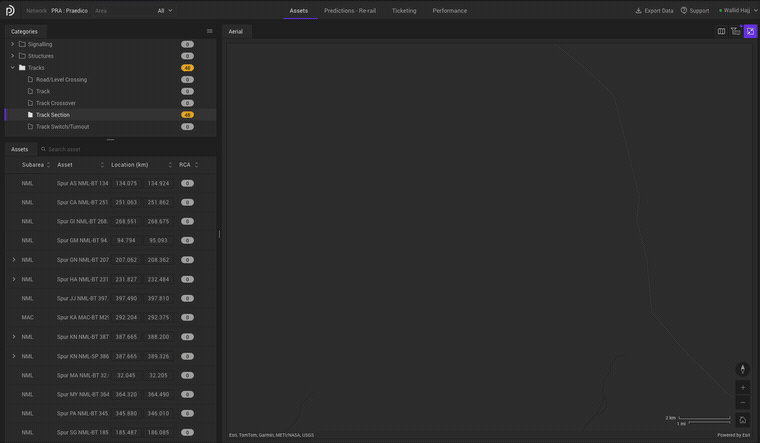This screenshot has width=760, height=443.
Task: Select asset Spur KA MAC-BT row
Action: (111, 317)
